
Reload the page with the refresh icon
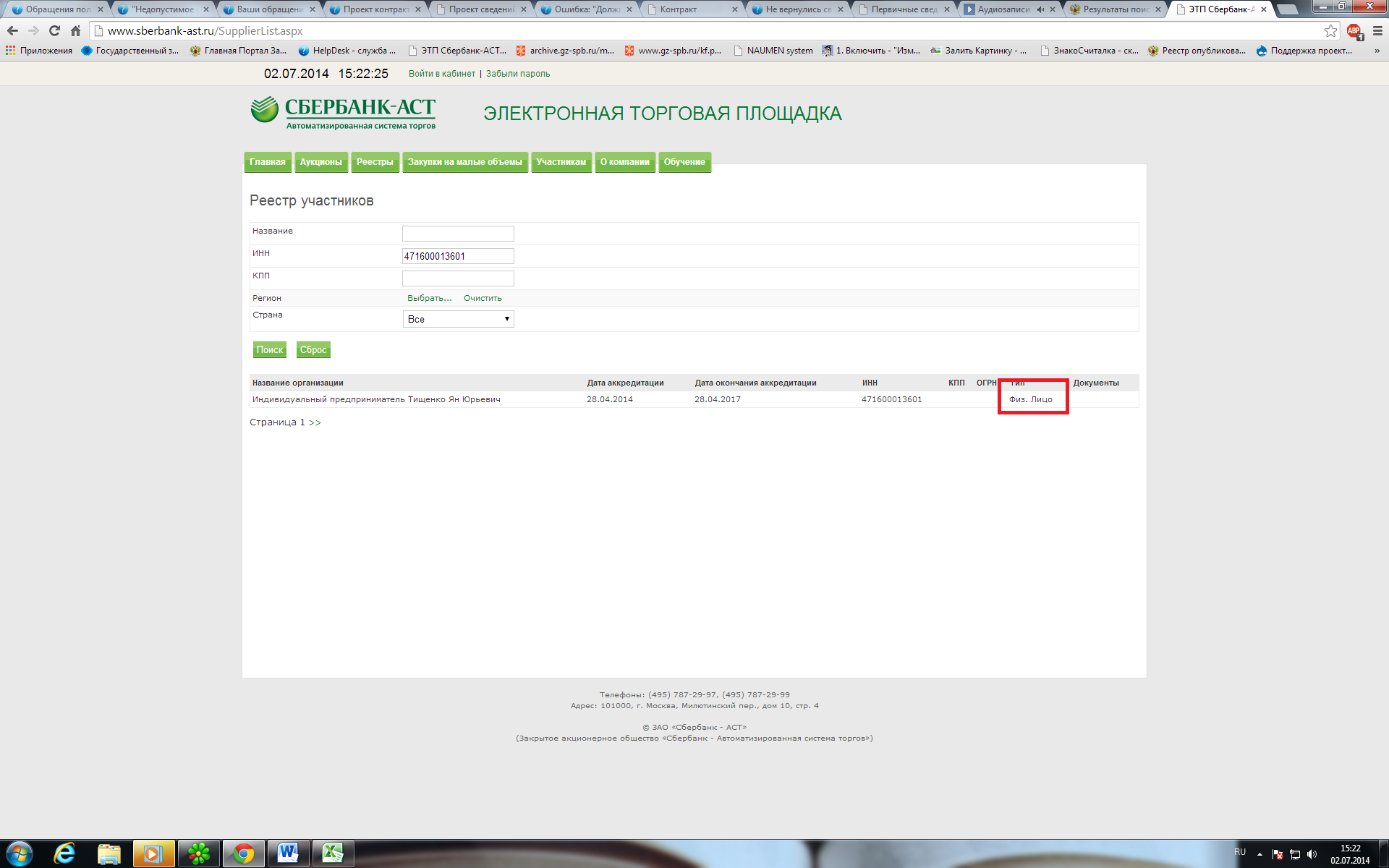54,31
